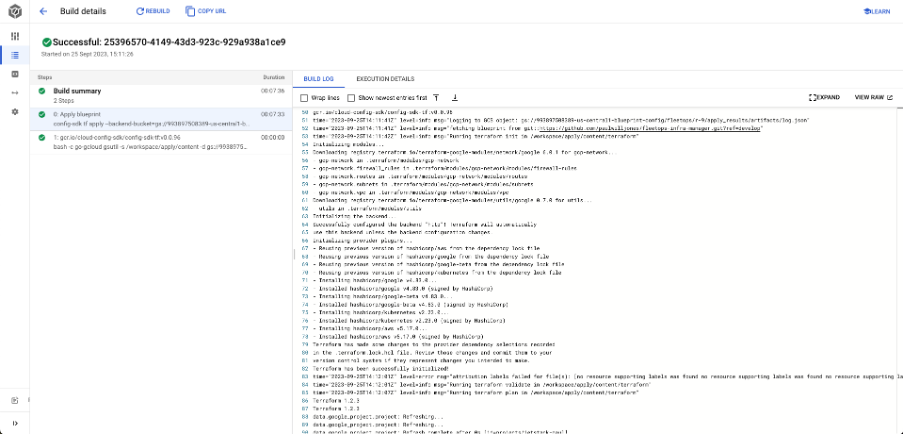This screenshot has width=904, height=434.
Task: Click log line 'Running terraform plan'
Action: click(475, 392)
